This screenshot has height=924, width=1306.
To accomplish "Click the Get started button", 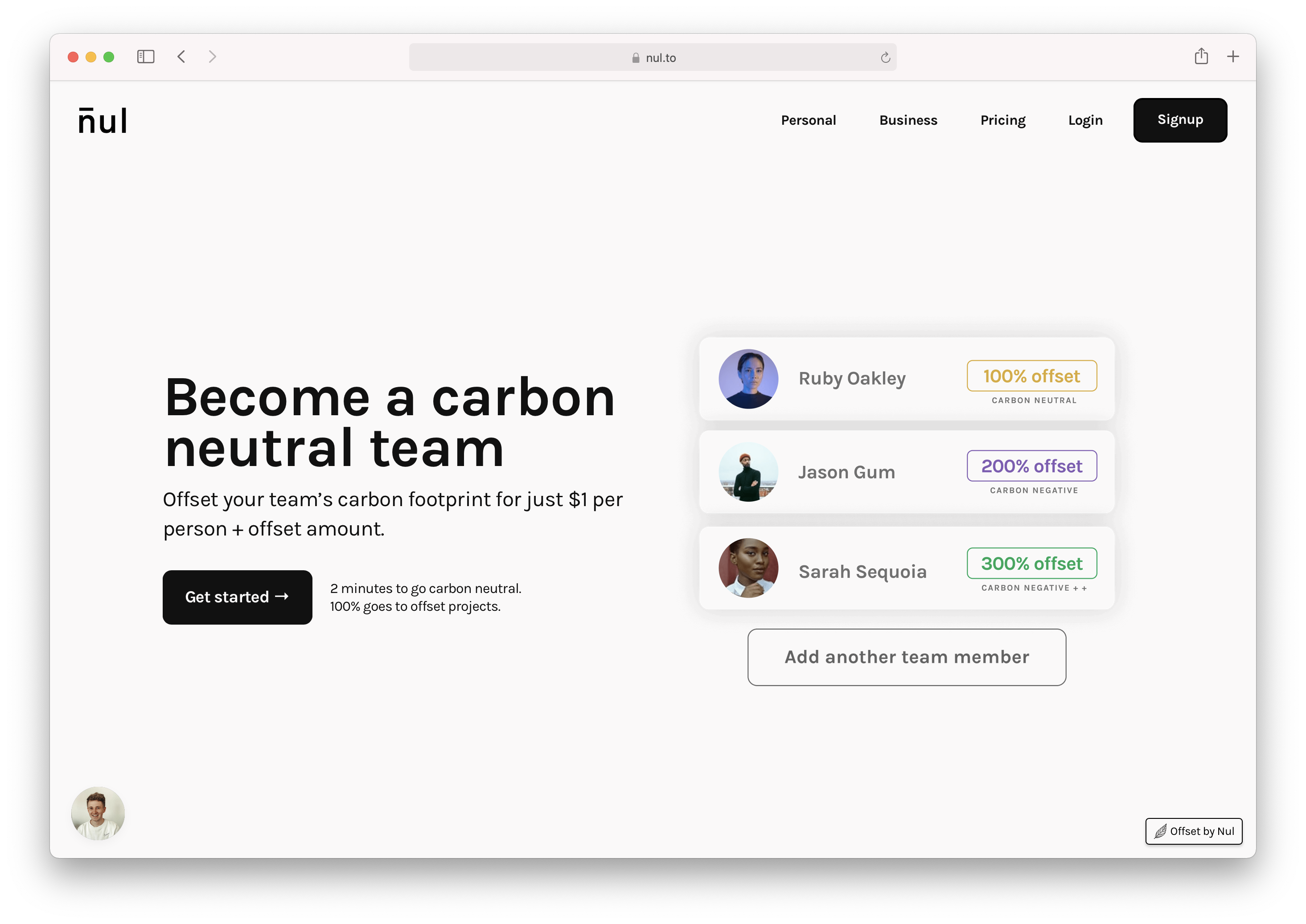I will (x=237, y=597).
